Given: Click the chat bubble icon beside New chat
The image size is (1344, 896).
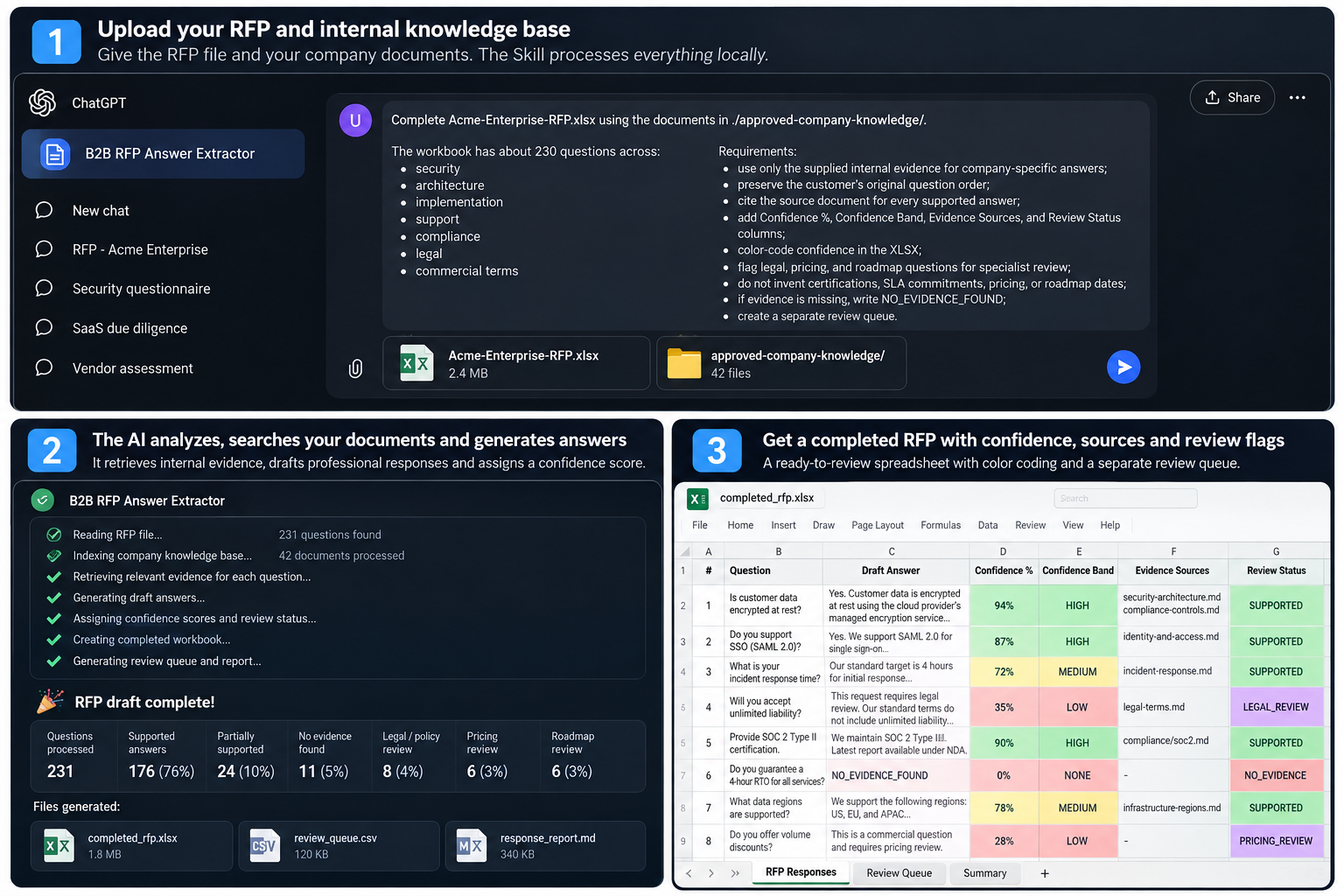Looking at the screenshot, I should pos(44,210).
